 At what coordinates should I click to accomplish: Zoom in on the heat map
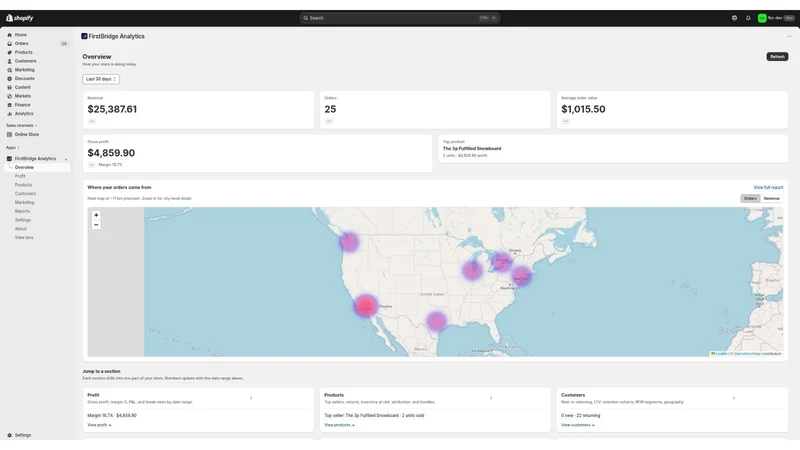coord(96,215)
